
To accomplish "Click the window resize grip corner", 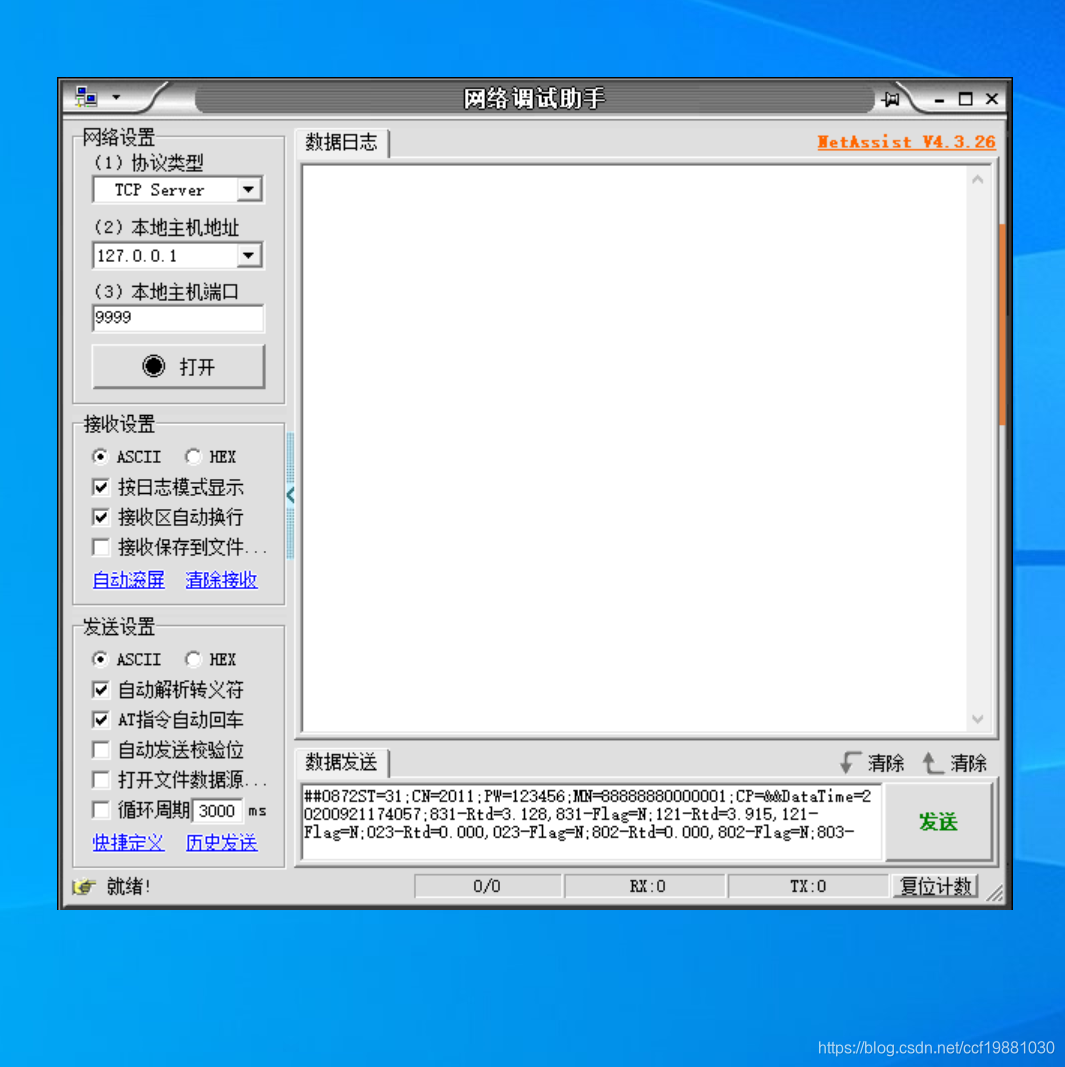I will point(995,893).
